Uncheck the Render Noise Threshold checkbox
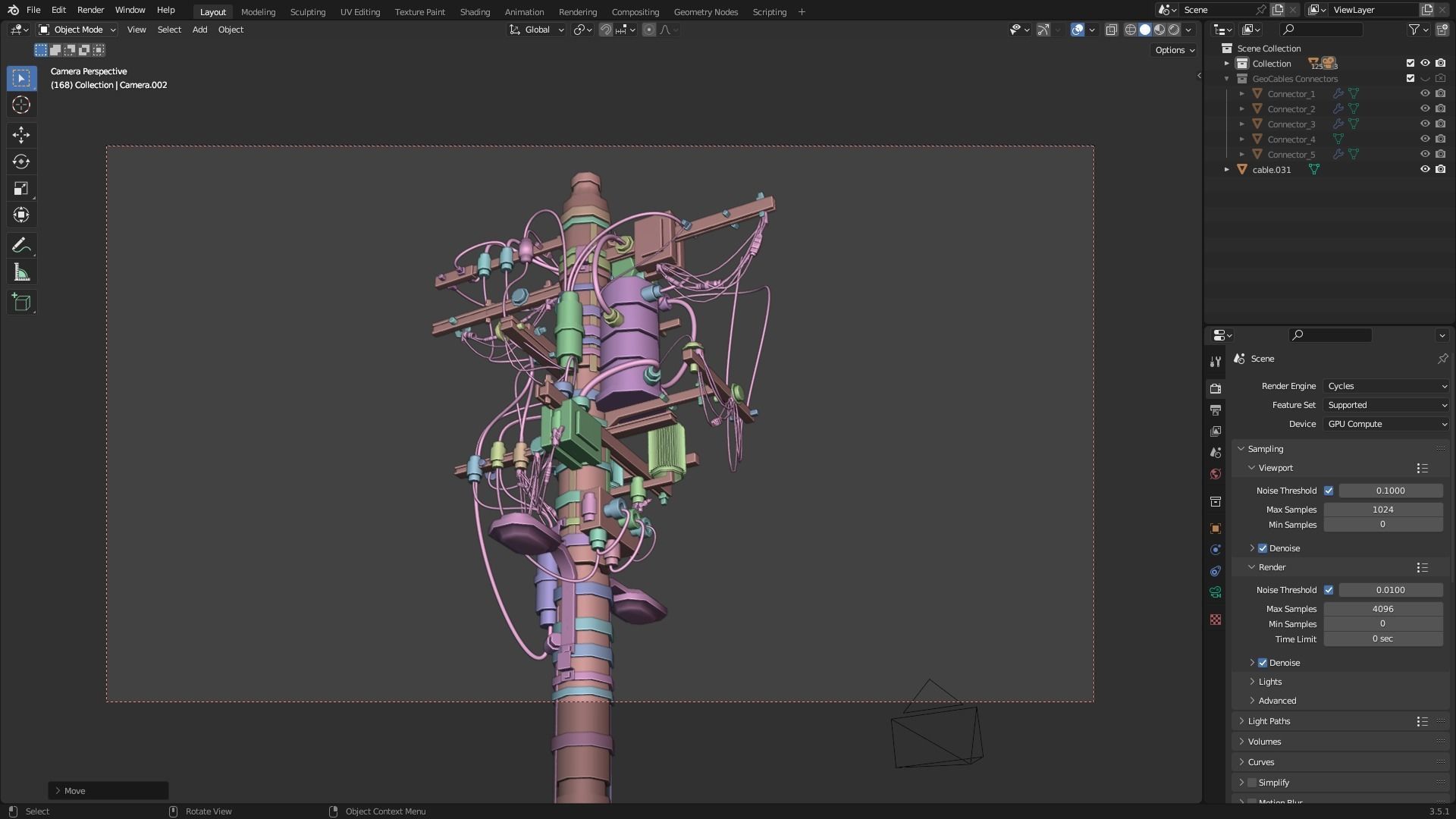The height and width of the screenshot is (819, 1456). 1329,590
